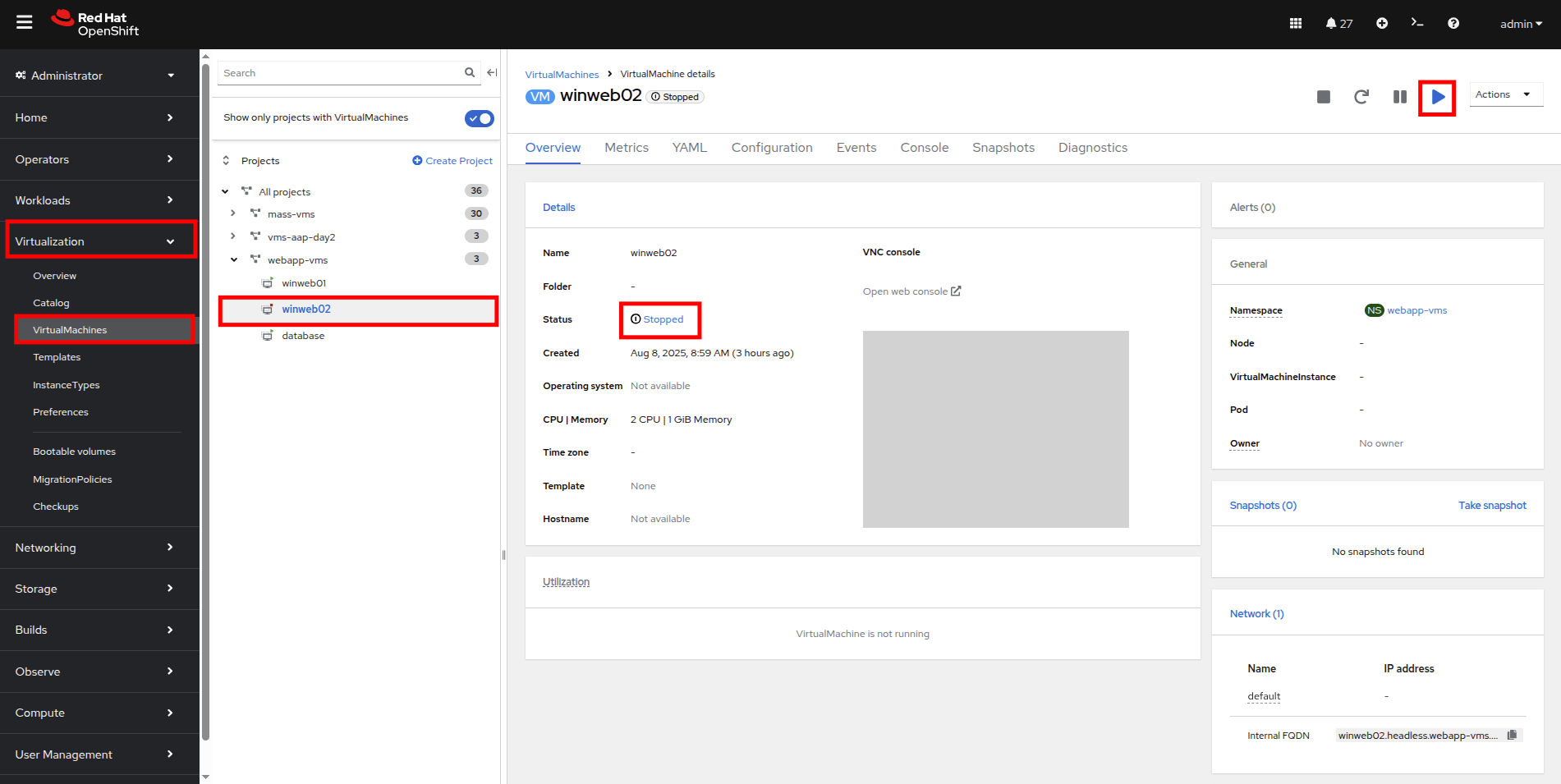Click the plus import/add icon in header

[x=1382, y=24]
